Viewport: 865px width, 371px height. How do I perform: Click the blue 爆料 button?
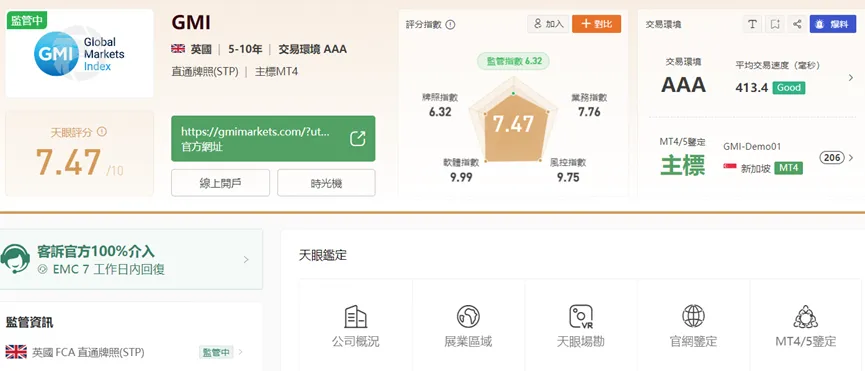[x=832, y=24]
